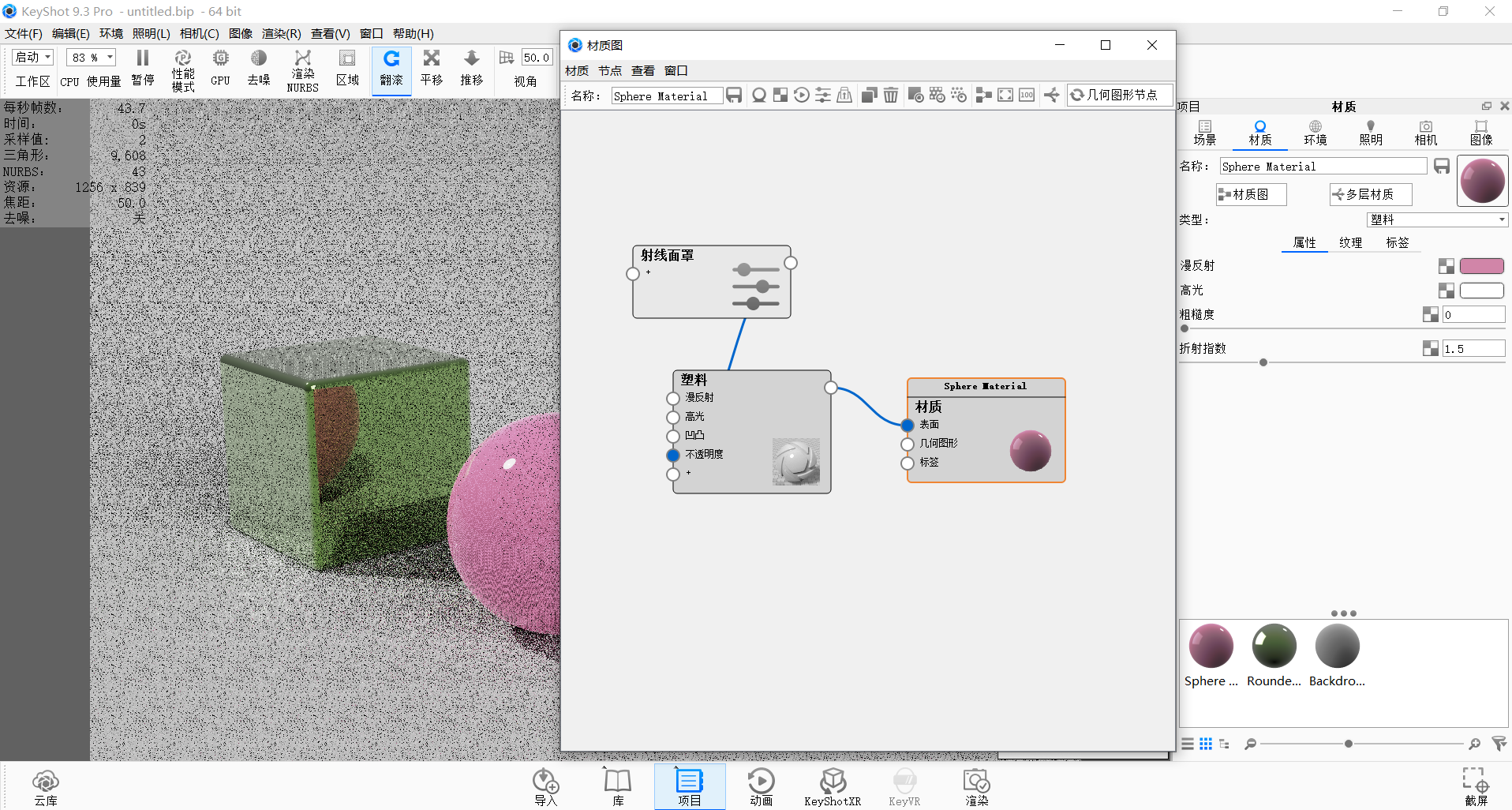This screenshot has width=1512, height=810.
Task: Toggle GPU rendering in main toolbar
Action: (221, 69)
